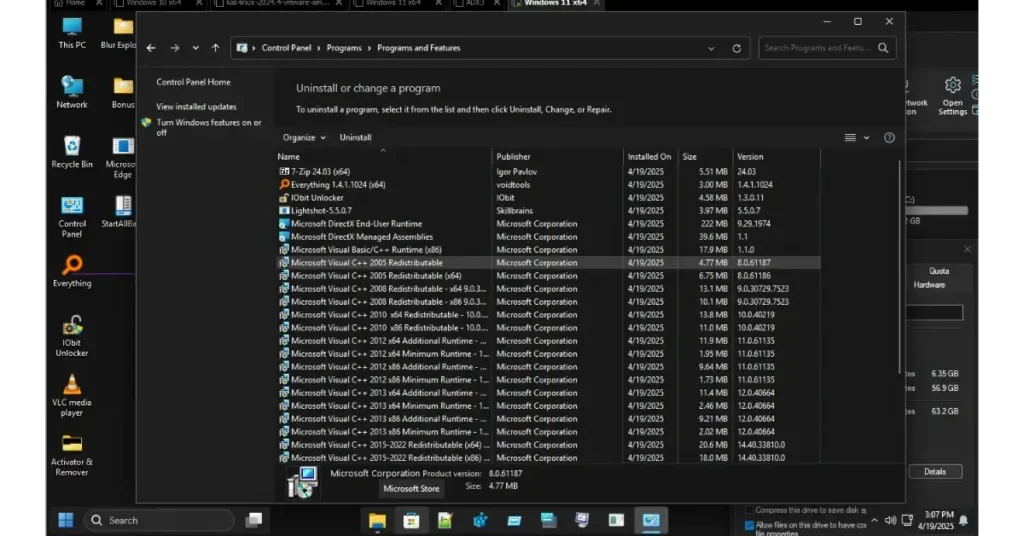
Task: Click the change view list icon
Action: (850, 138)
